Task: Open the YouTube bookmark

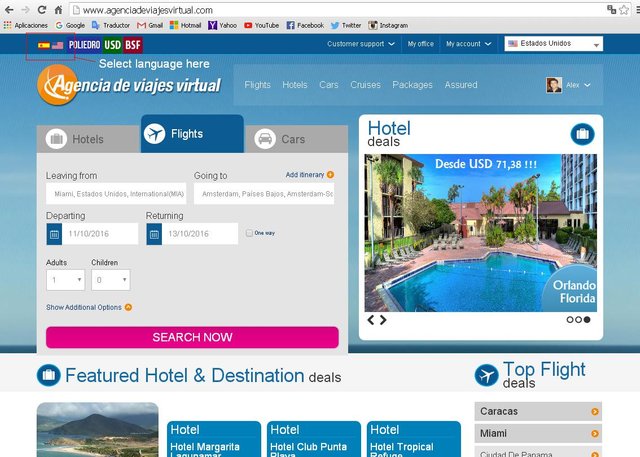Action: click(262, 25)
